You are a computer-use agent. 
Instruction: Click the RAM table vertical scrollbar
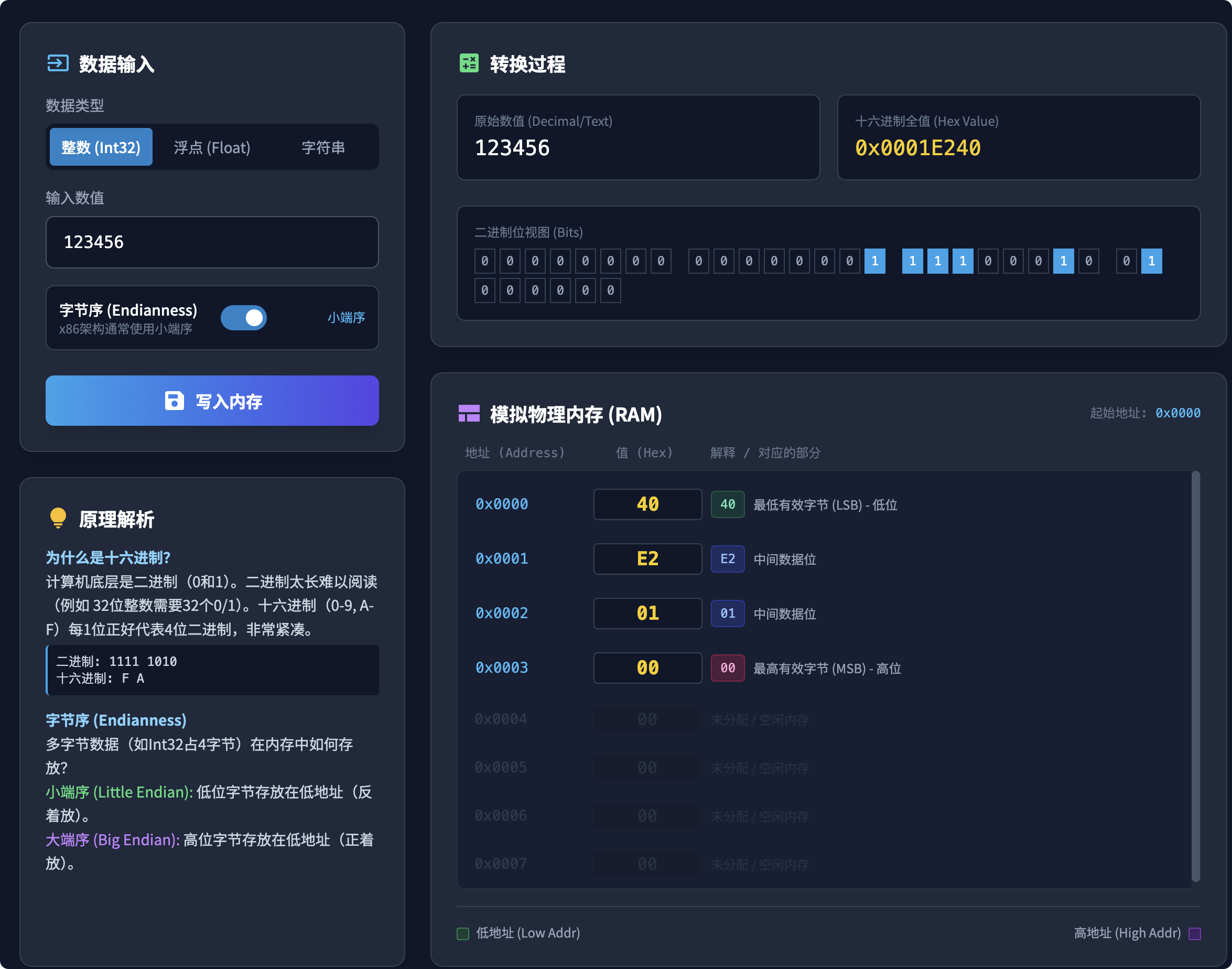[1195, 675]
